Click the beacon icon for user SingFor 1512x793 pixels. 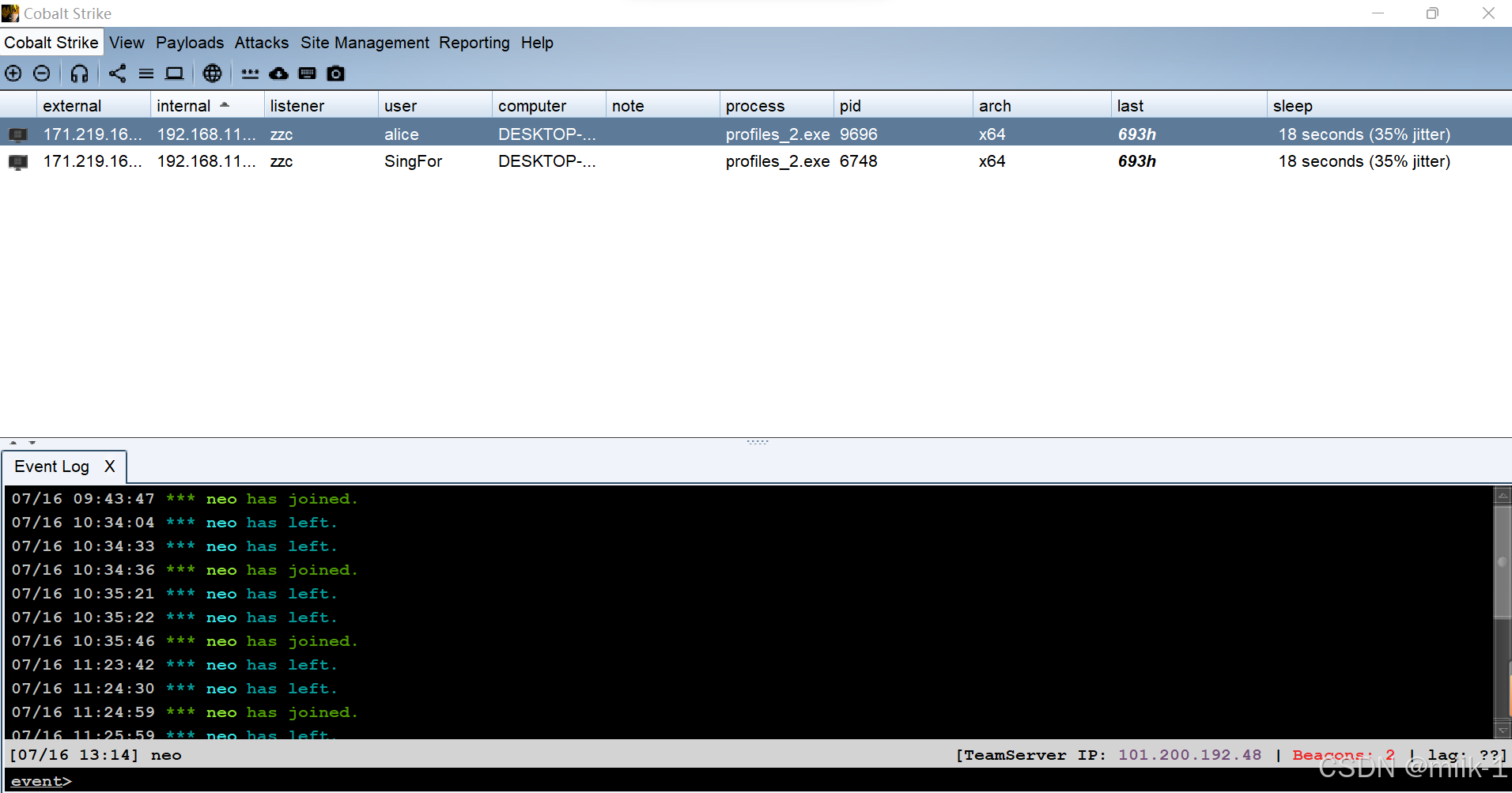17,162
